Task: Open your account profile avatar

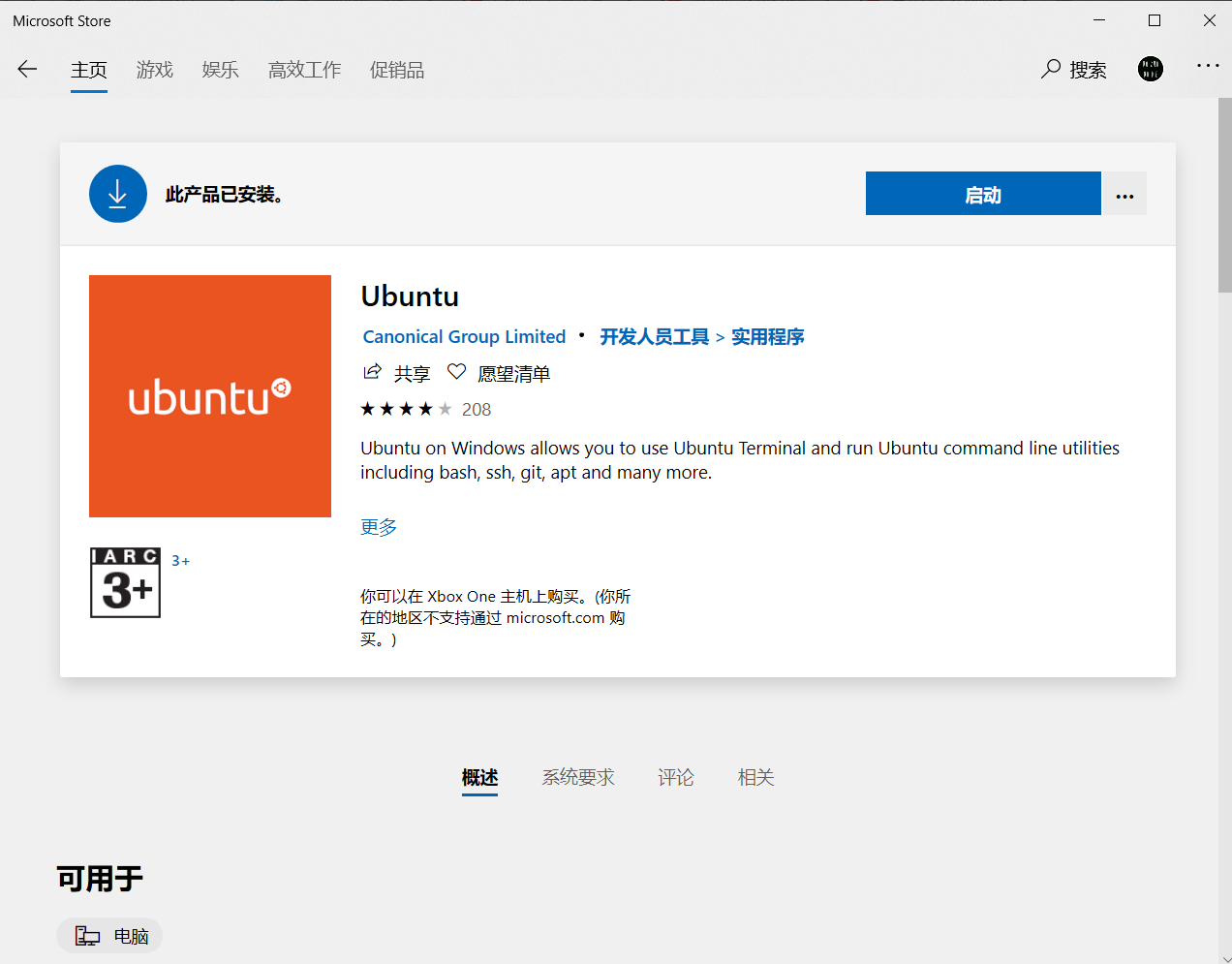Action: tap(1150, 69)
